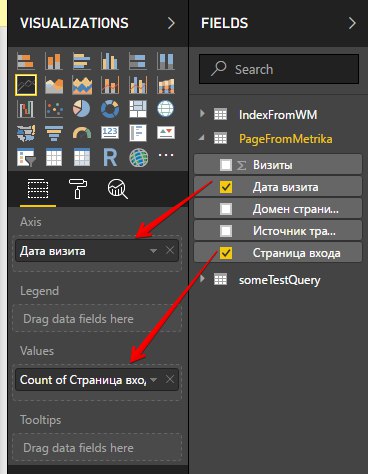This screenshot has width=368, height=474.
Task: Select the highlighted line chart visual
Action: [26, 85]
